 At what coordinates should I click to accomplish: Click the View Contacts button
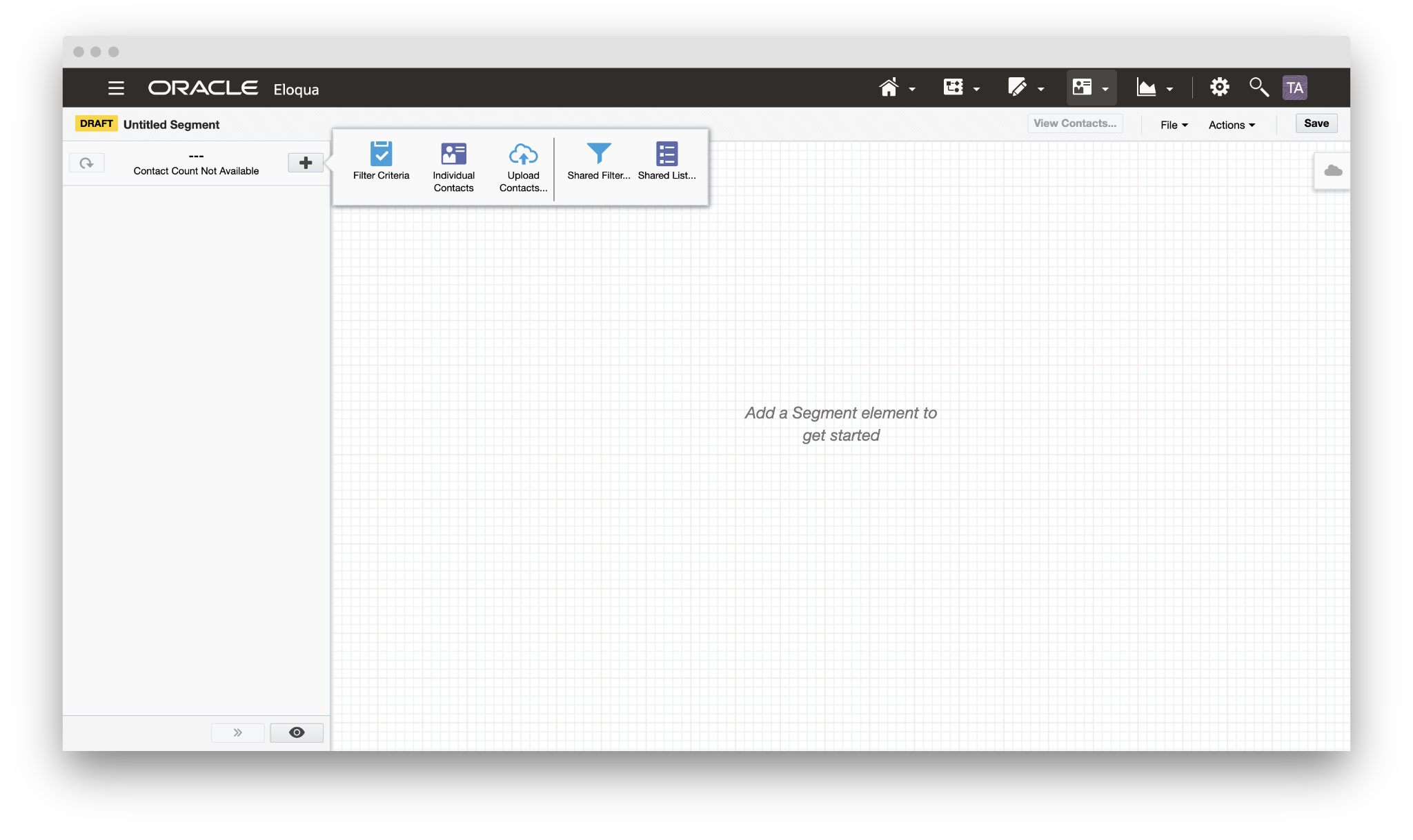pyautogui.click(x=1074, y=123)
